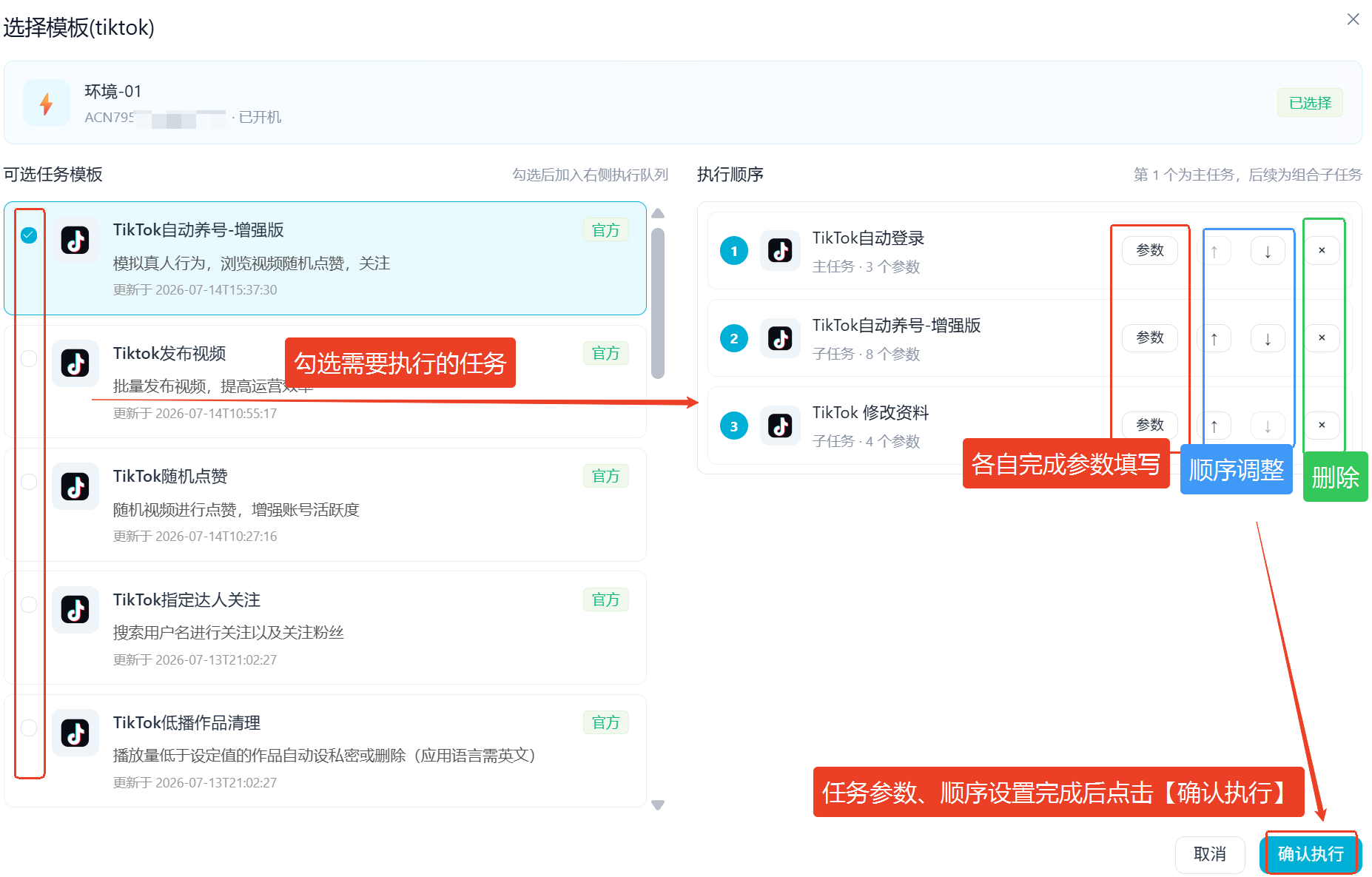Close the 选择模板 dialog with X
Screen dimensions: 1372x877
(1353, 19)
